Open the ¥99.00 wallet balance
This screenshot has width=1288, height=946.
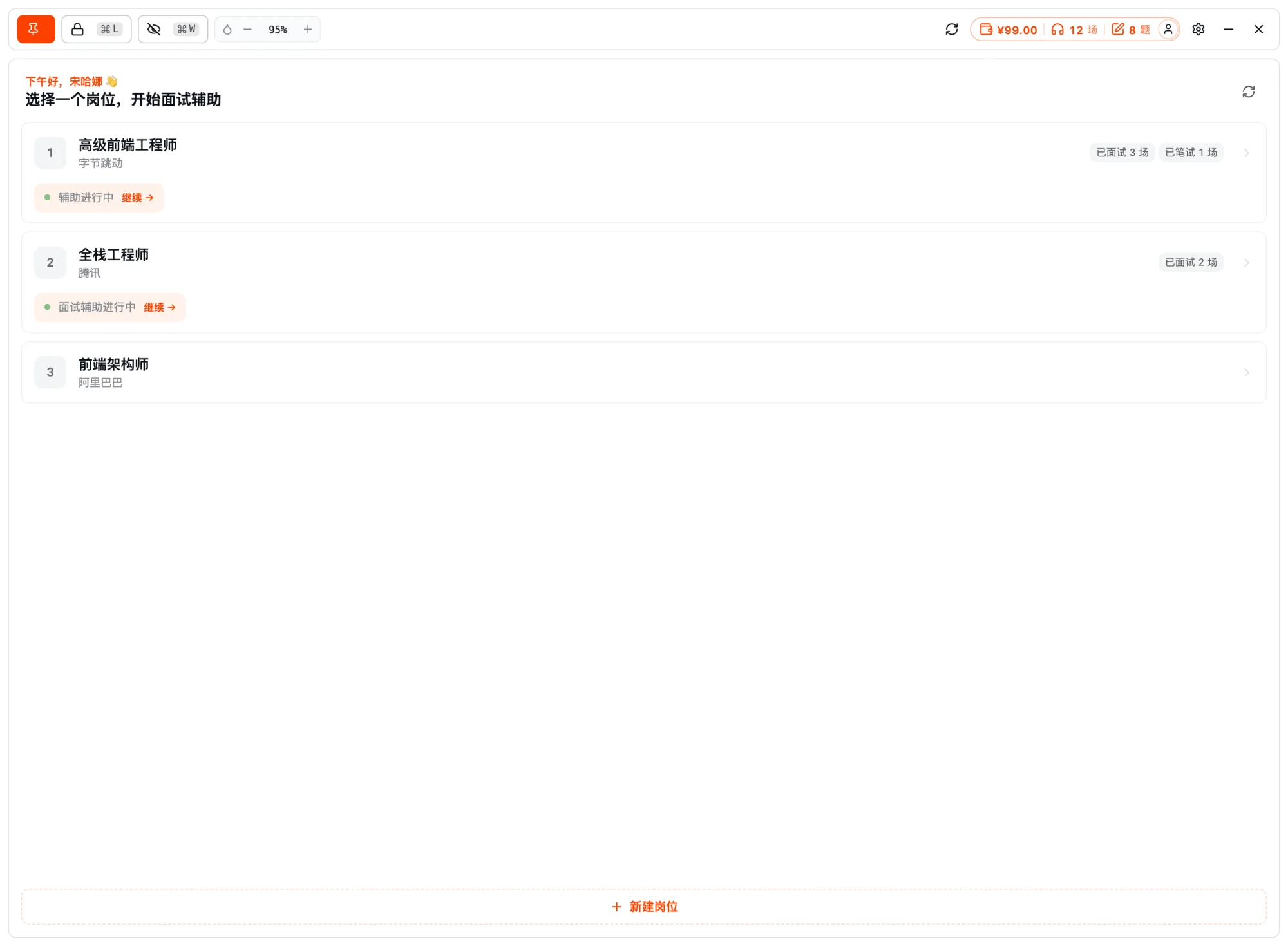coord(1009,30)
